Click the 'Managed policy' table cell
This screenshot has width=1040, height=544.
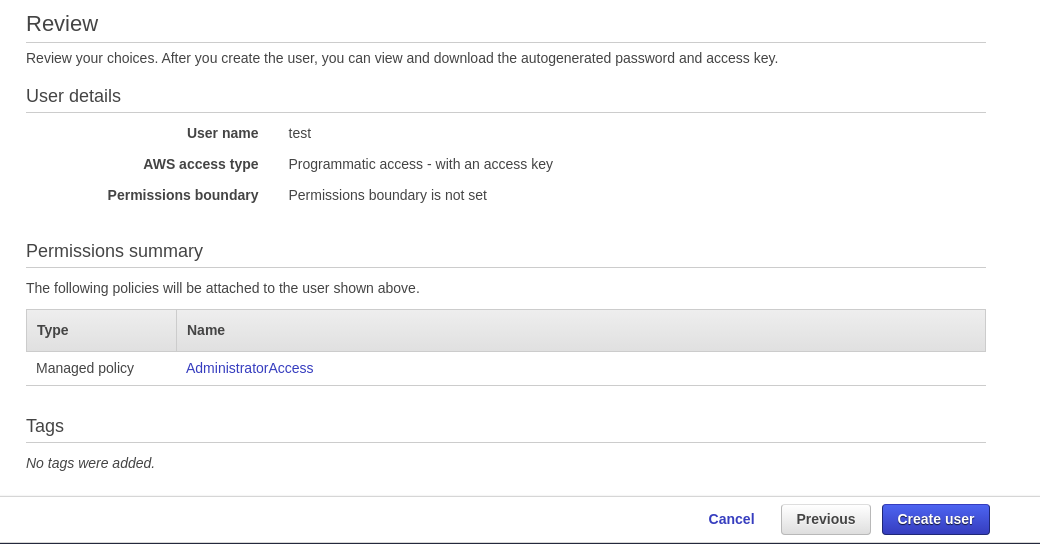[x=85, y=368]
